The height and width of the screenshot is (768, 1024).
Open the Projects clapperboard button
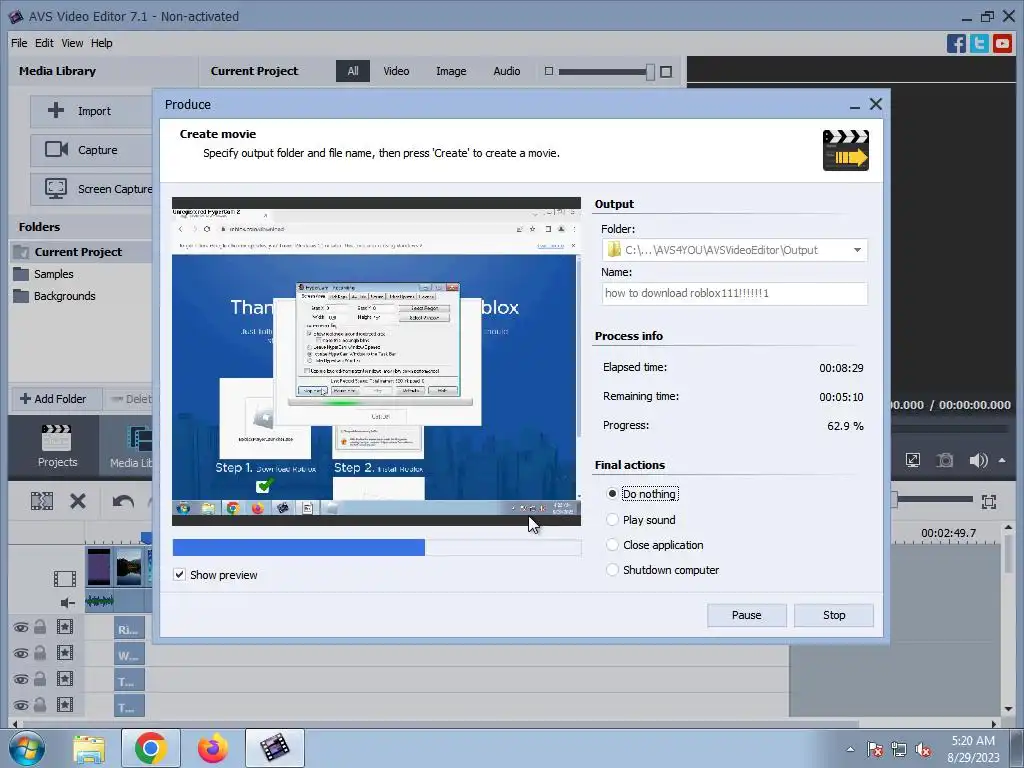57,445
